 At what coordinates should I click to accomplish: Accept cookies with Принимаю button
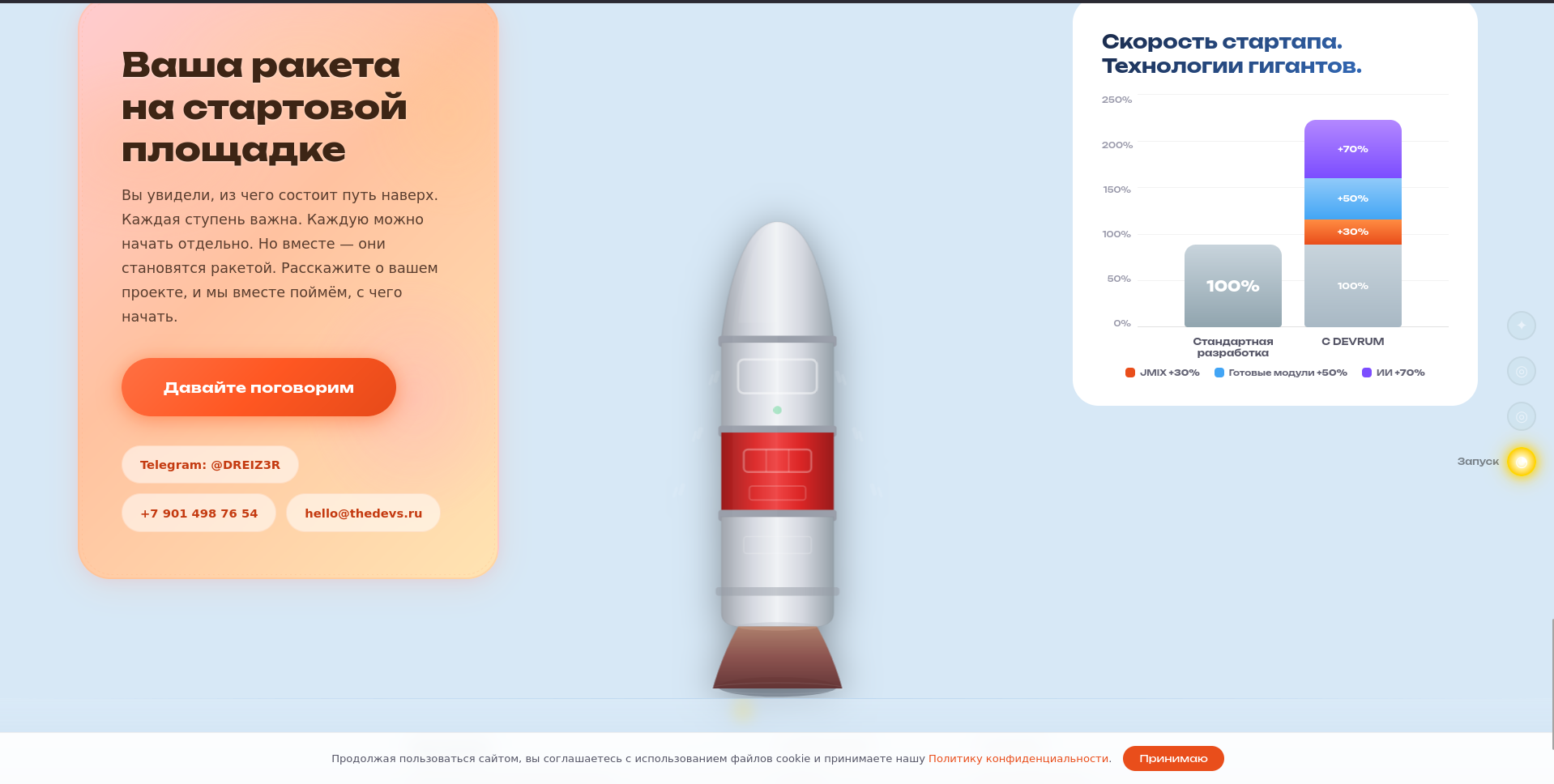tap(1173, 759)
